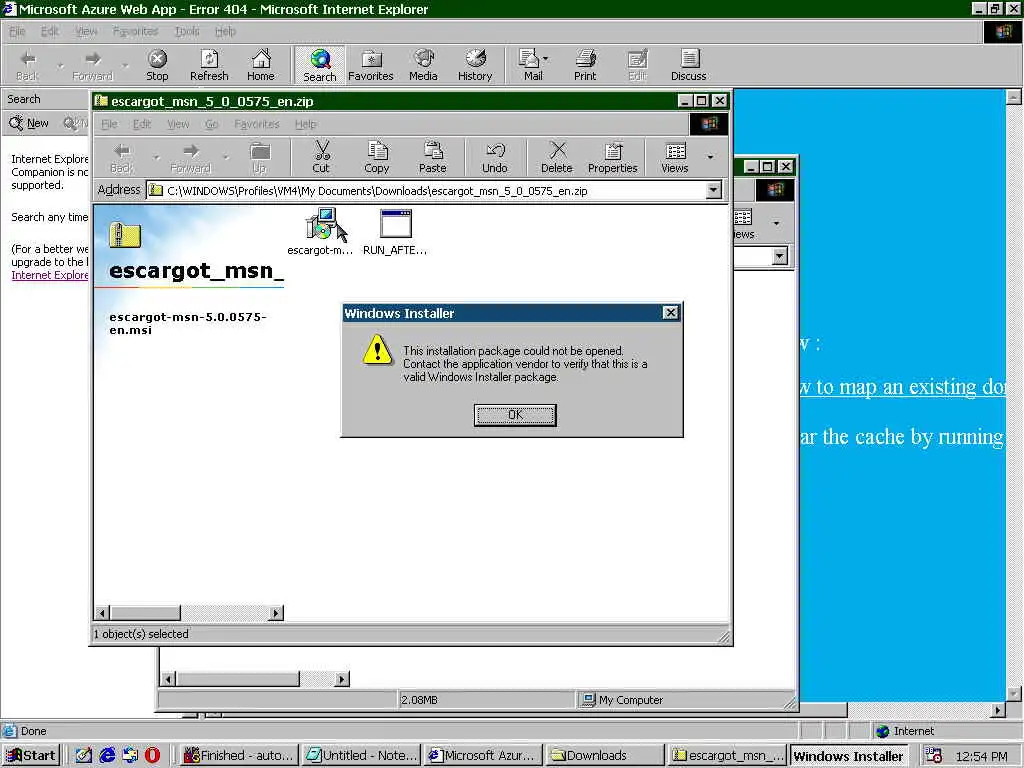Screen dimensions: 1024x768
Task: Launch Opera from the quick launch bar
Action: click(x=152, y=756)
